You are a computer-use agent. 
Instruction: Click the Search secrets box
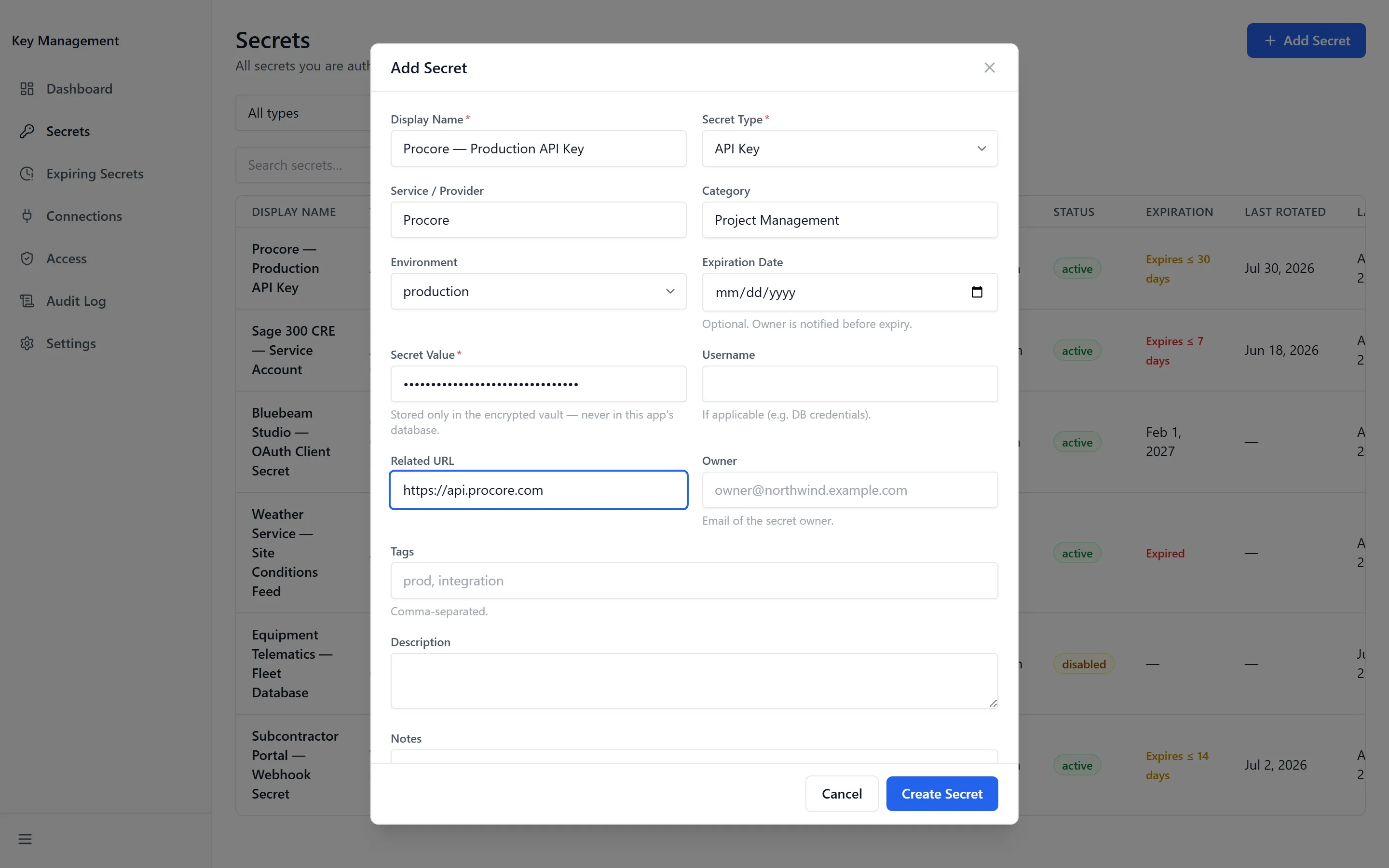[303, 165]
